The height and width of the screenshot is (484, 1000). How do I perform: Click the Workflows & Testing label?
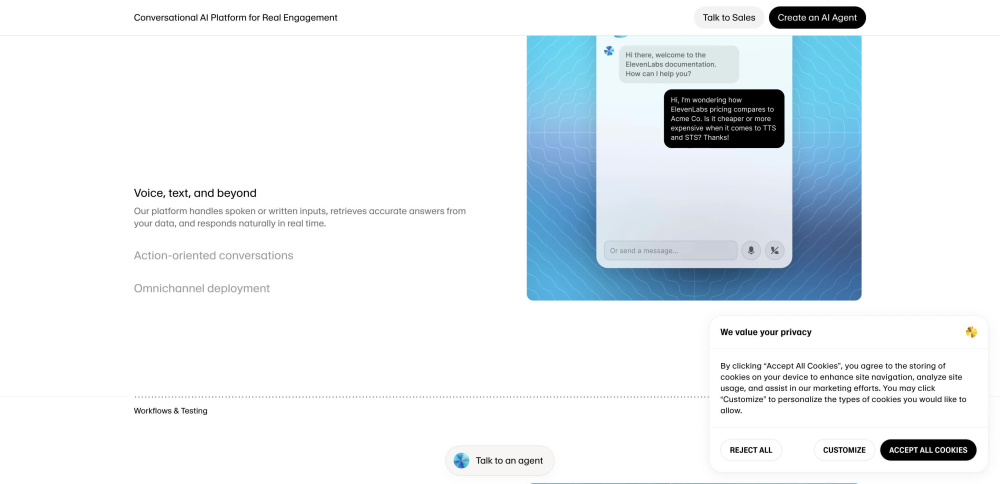tap(170, 411)
